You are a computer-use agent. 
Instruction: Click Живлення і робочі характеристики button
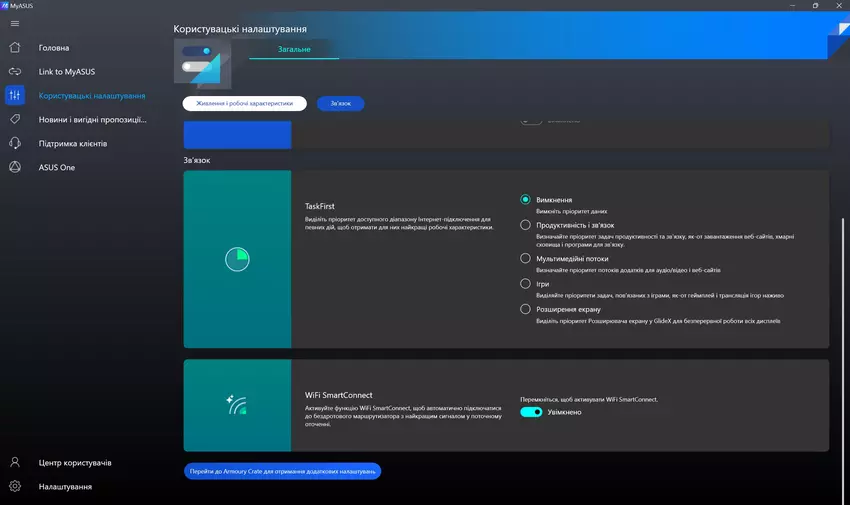[244, 103]
